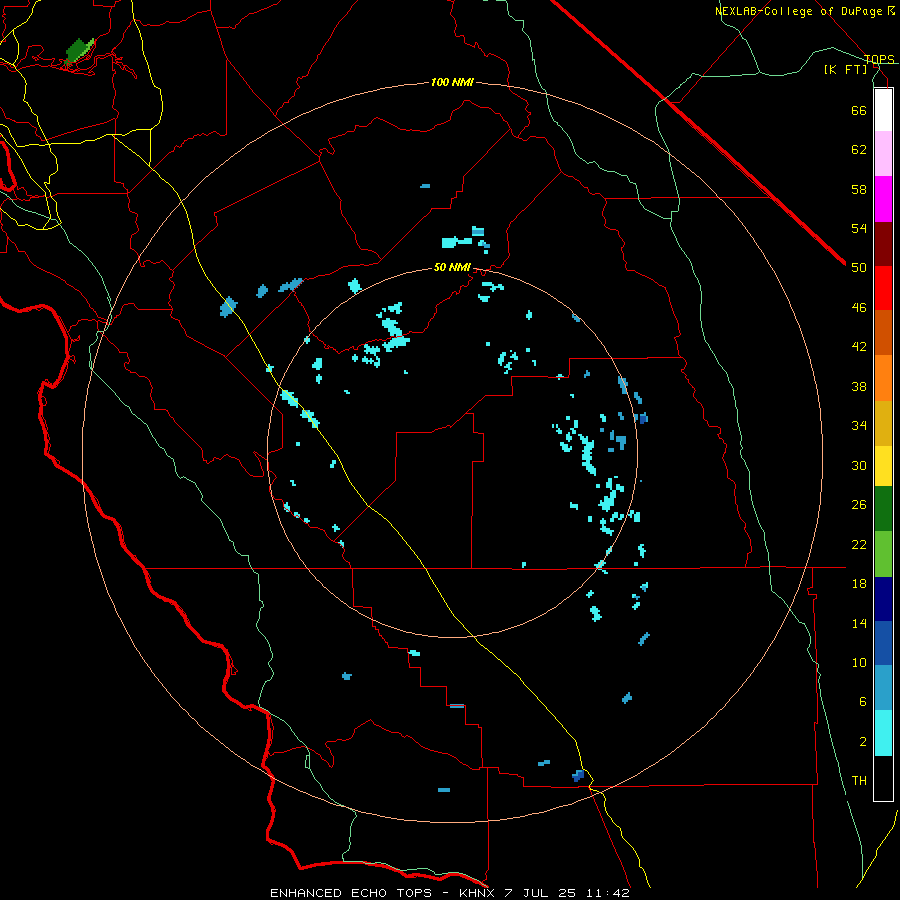900x900 pixels.
Task: Click the magenta legend swatch
Action: click(x=883, y=199)
